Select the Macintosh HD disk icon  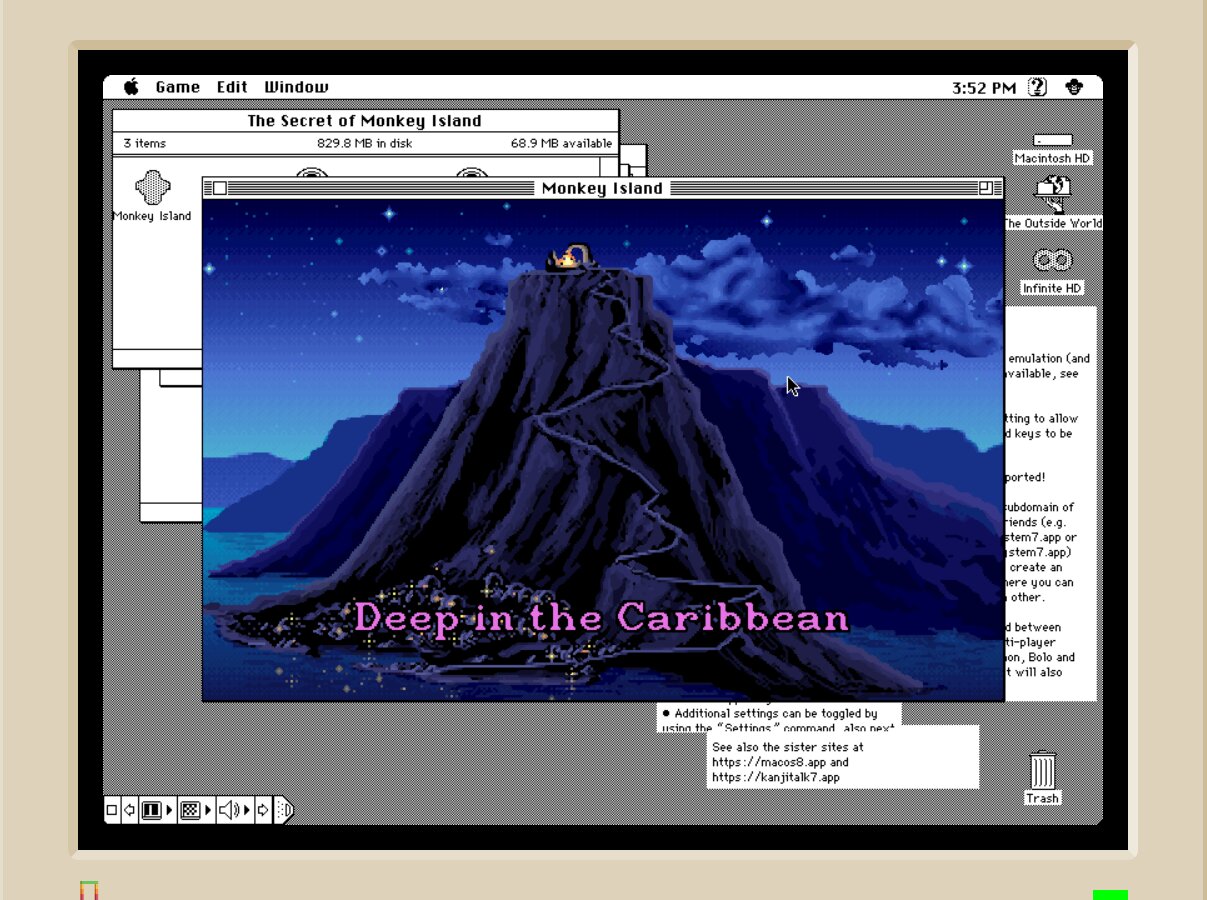coord(1052,141)
